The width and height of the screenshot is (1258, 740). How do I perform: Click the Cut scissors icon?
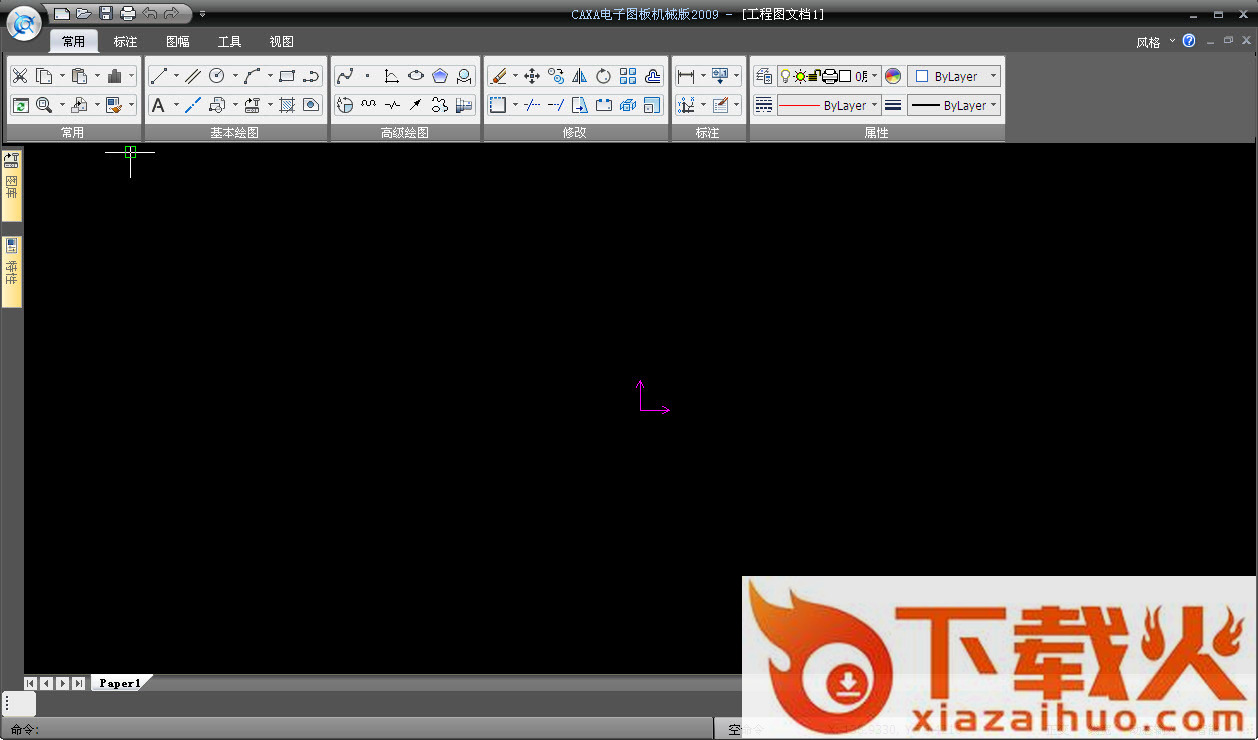(20, 76)
